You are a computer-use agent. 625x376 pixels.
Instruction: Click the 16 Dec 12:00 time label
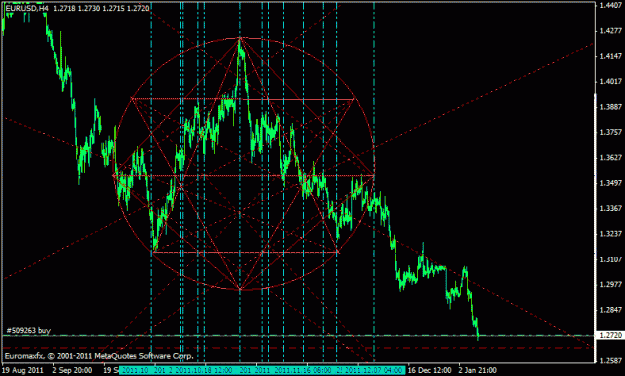pos(429,370)
